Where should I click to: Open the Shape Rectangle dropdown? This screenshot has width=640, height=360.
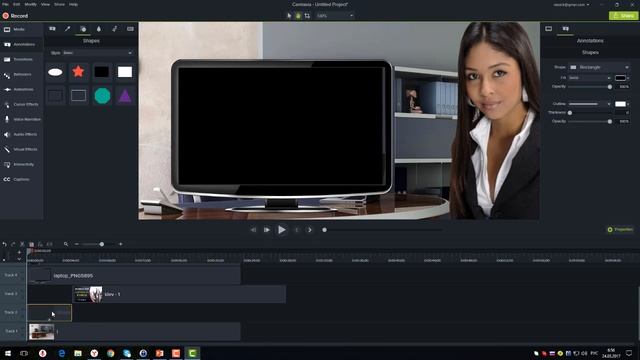pos(599,67)
